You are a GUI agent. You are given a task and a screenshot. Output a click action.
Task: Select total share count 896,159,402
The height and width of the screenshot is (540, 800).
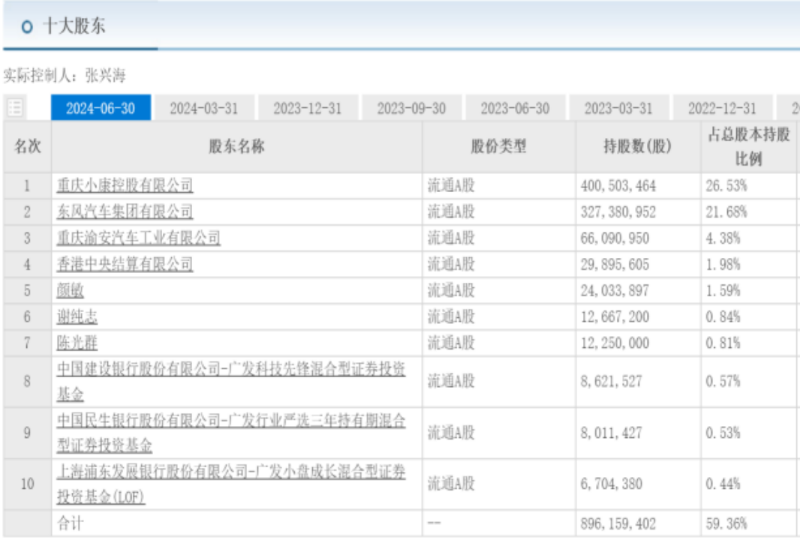(618, 524)
